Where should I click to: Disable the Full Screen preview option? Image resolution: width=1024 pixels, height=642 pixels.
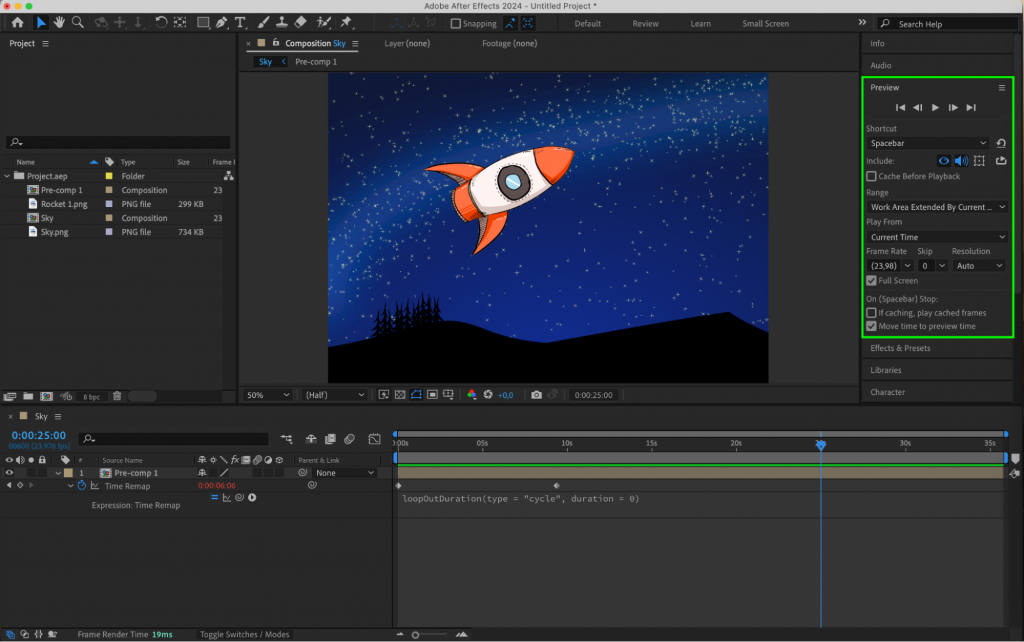pyautogui.click(x=871, y=280)
